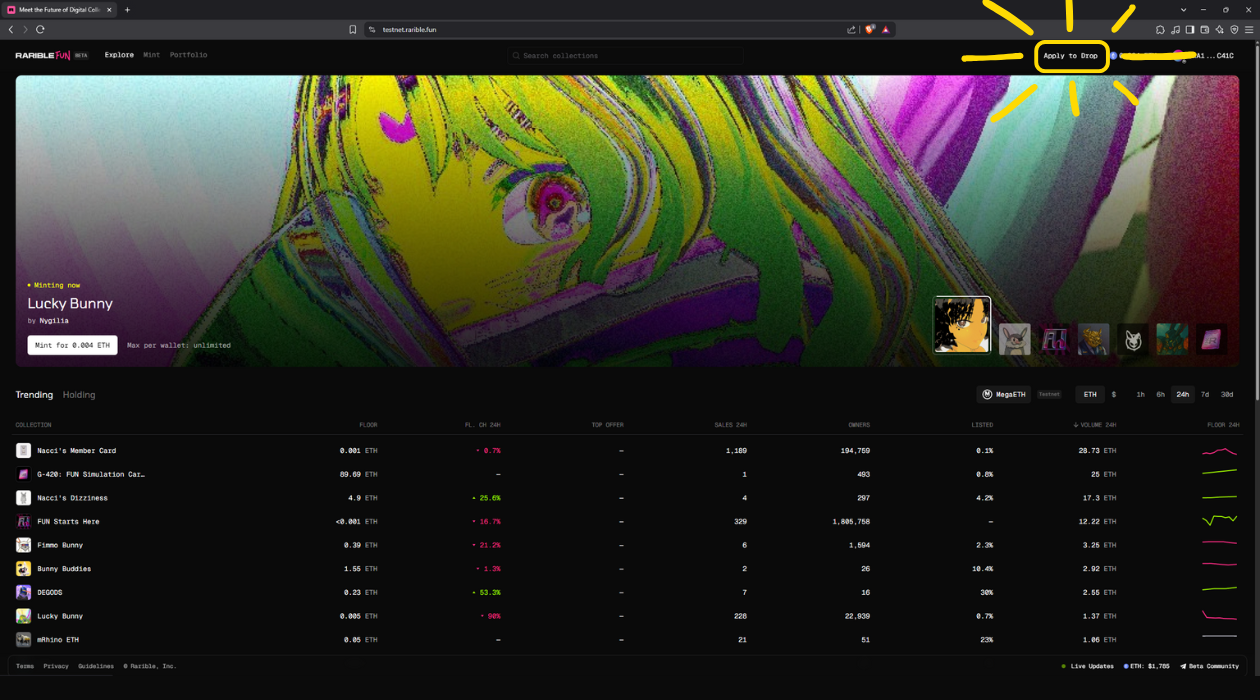Click the Nacci's Dizziness collection icon

pos(23,498)
